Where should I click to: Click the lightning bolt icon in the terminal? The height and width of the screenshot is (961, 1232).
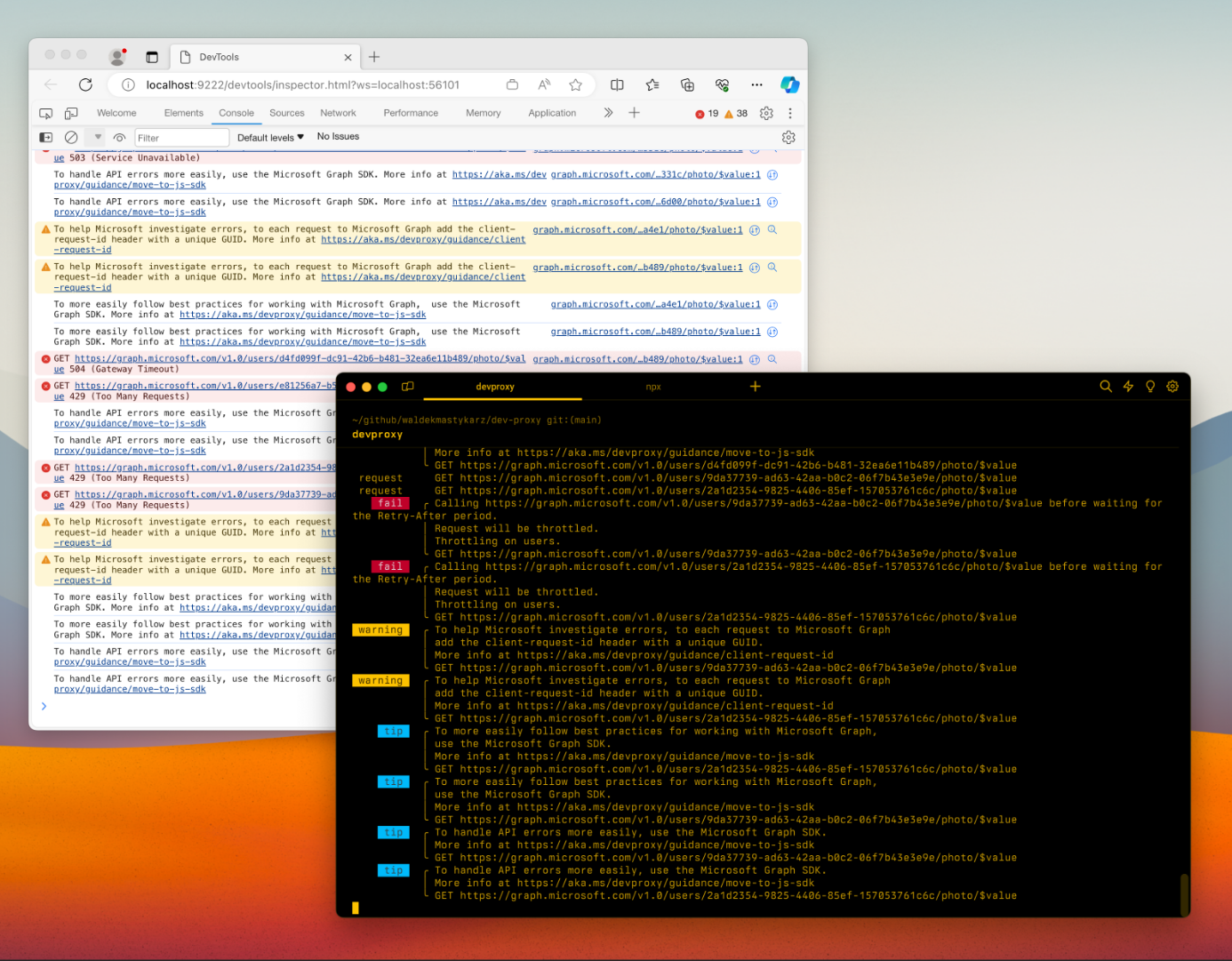[x=1128, y=386]
